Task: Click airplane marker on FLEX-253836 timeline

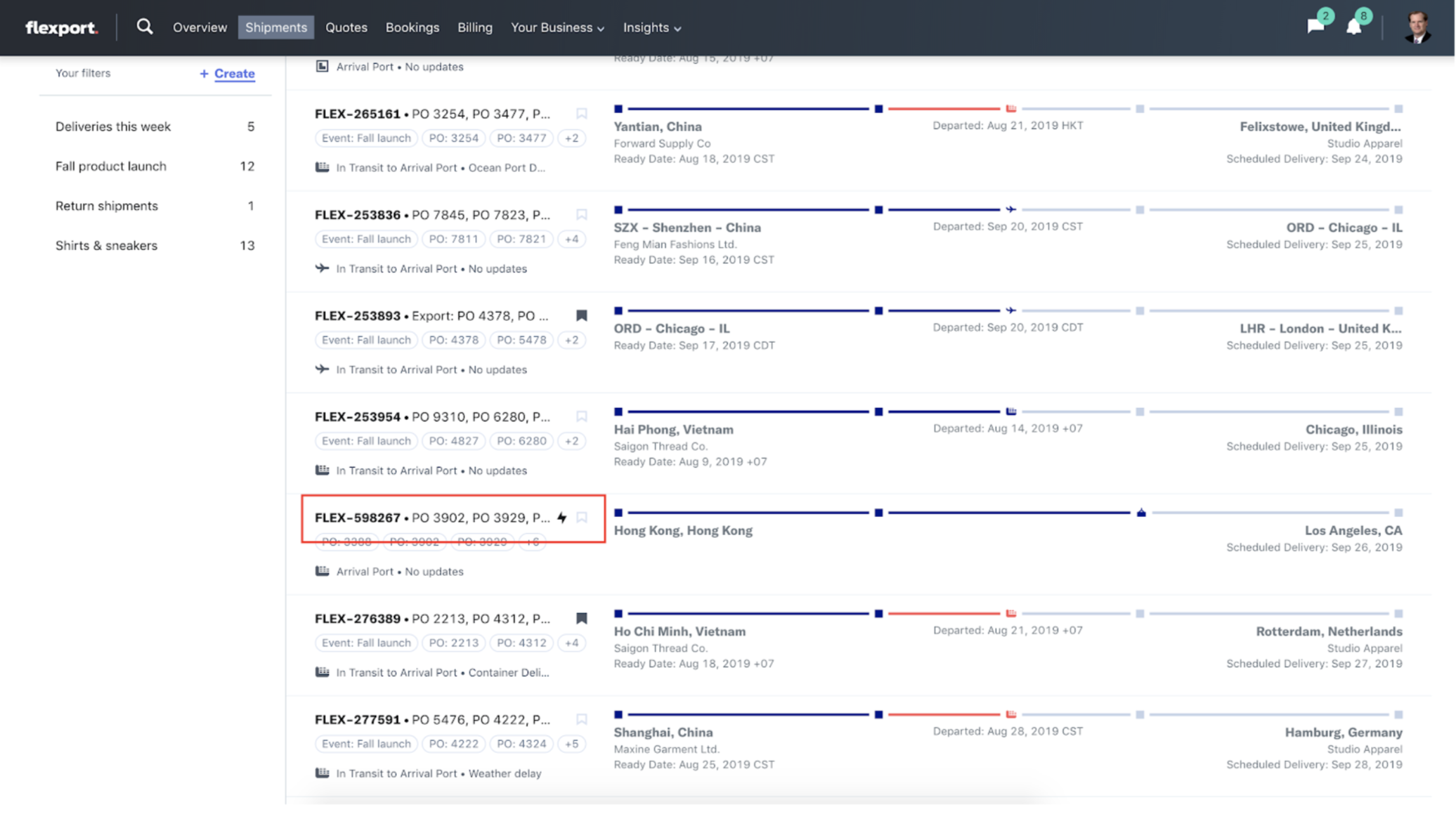Action: pos(1010,209)
